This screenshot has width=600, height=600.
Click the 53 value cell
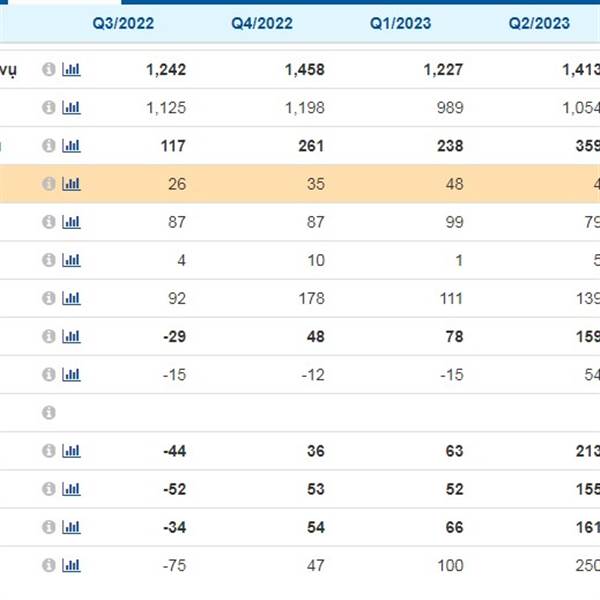click(316, 489)
